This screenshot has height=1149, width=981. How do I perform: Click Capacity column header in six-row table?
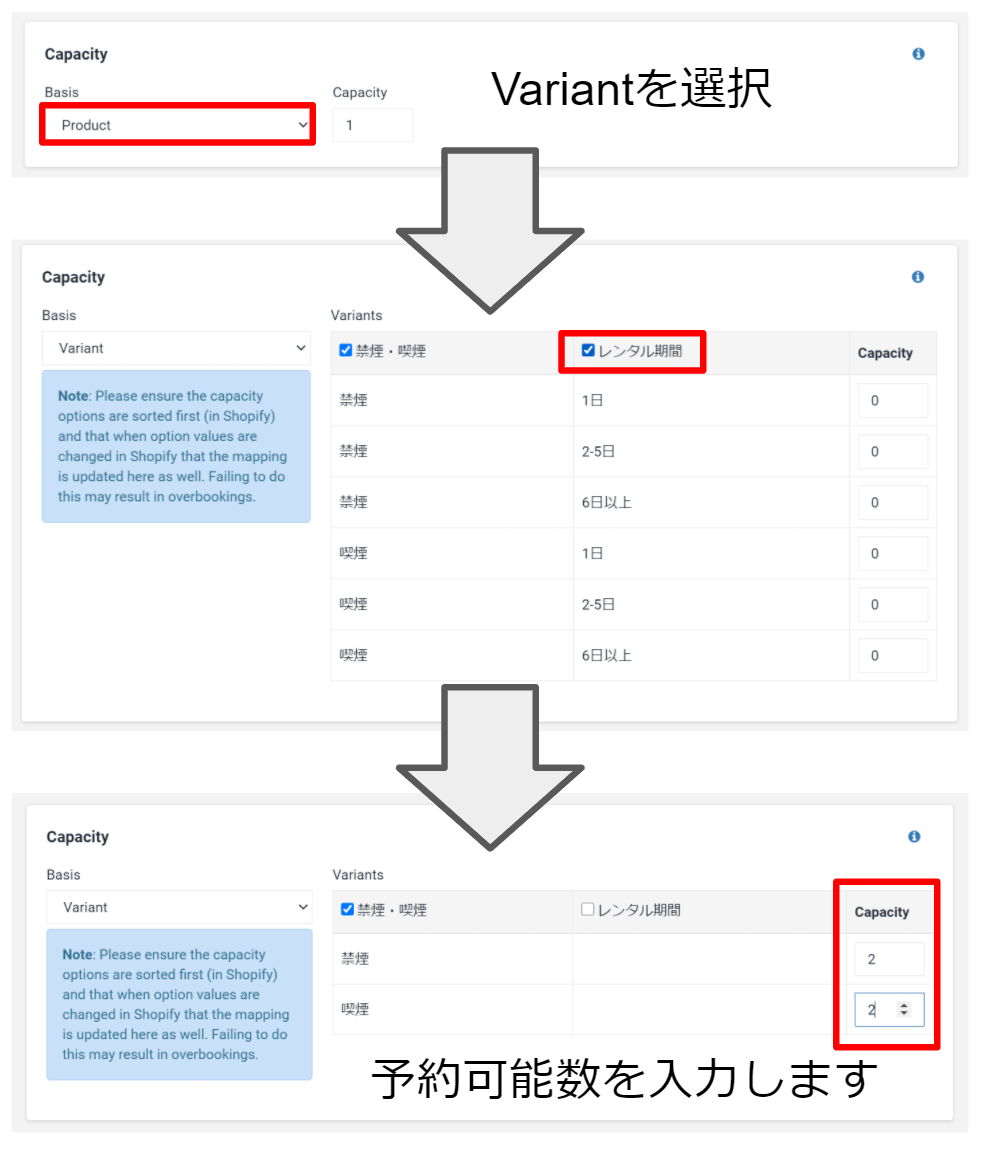(885, 353)
